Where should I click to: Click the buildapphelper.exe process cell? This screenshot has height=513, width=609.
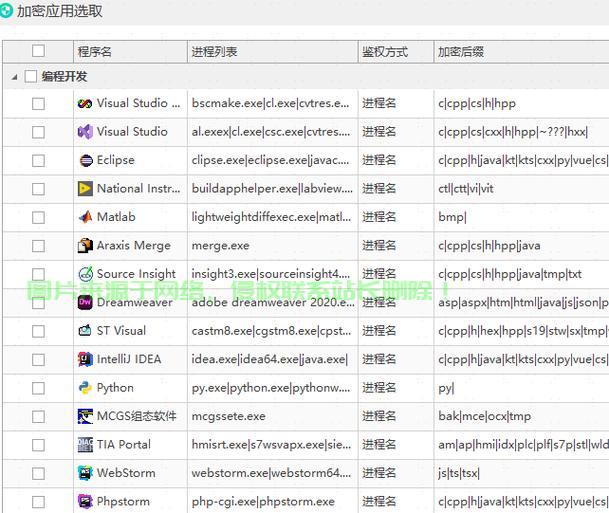pyautogui.click(x=273, y=189)
